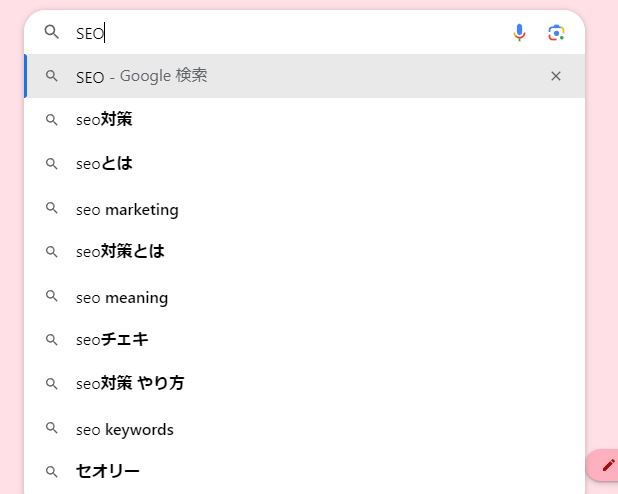Select the 'セオリー' suggestion

click(304, 472)
